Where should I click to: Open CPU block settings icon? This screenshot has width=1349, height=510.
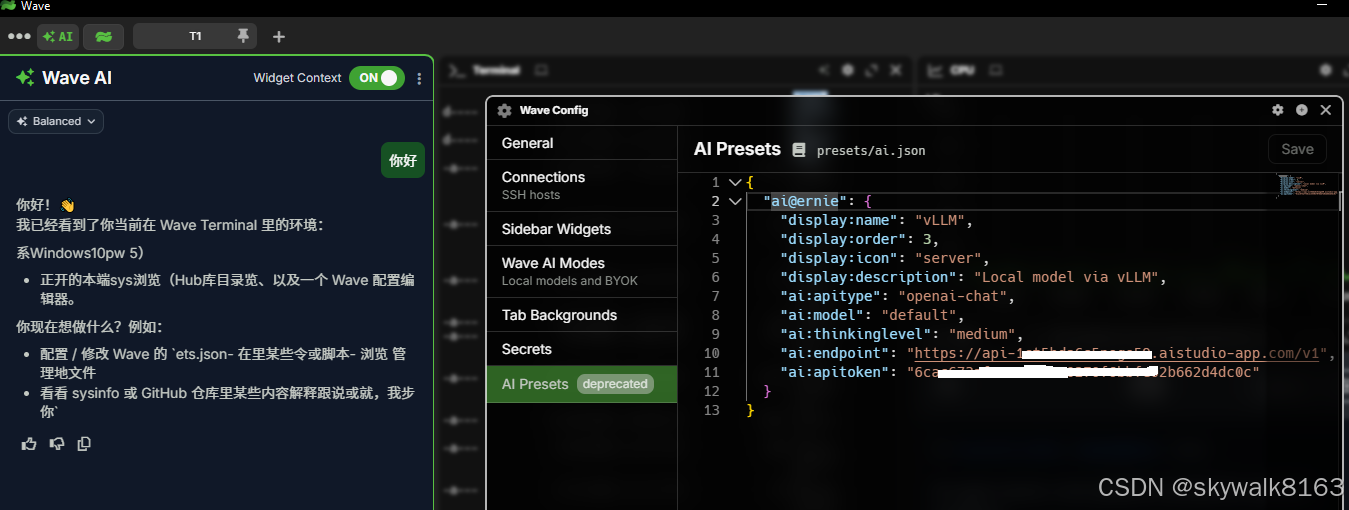pyautogui.click(x=1326, y=70)
